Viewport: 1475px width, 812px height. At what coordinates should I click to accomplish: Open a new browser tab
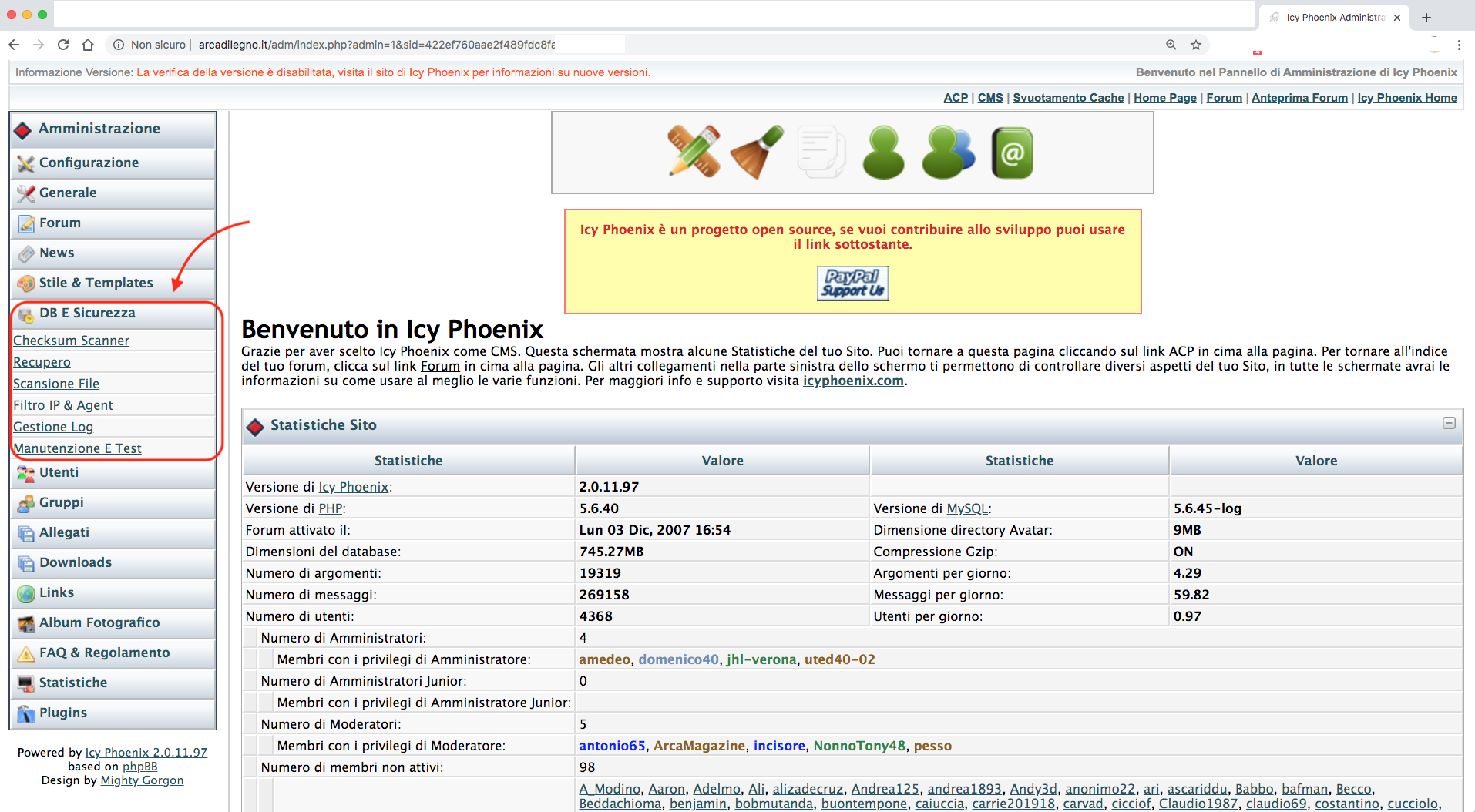point(1426,17)
